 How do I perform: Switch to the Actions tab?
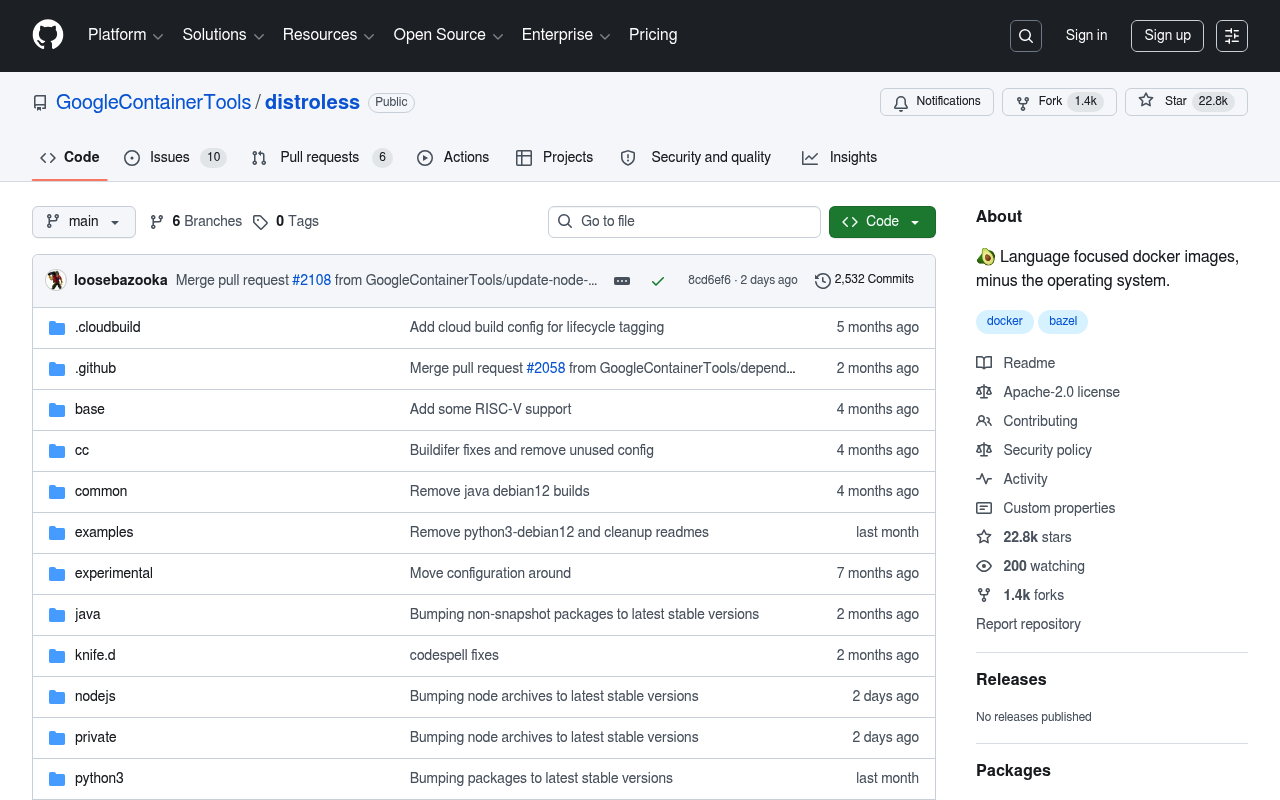[x=453, y=158]
